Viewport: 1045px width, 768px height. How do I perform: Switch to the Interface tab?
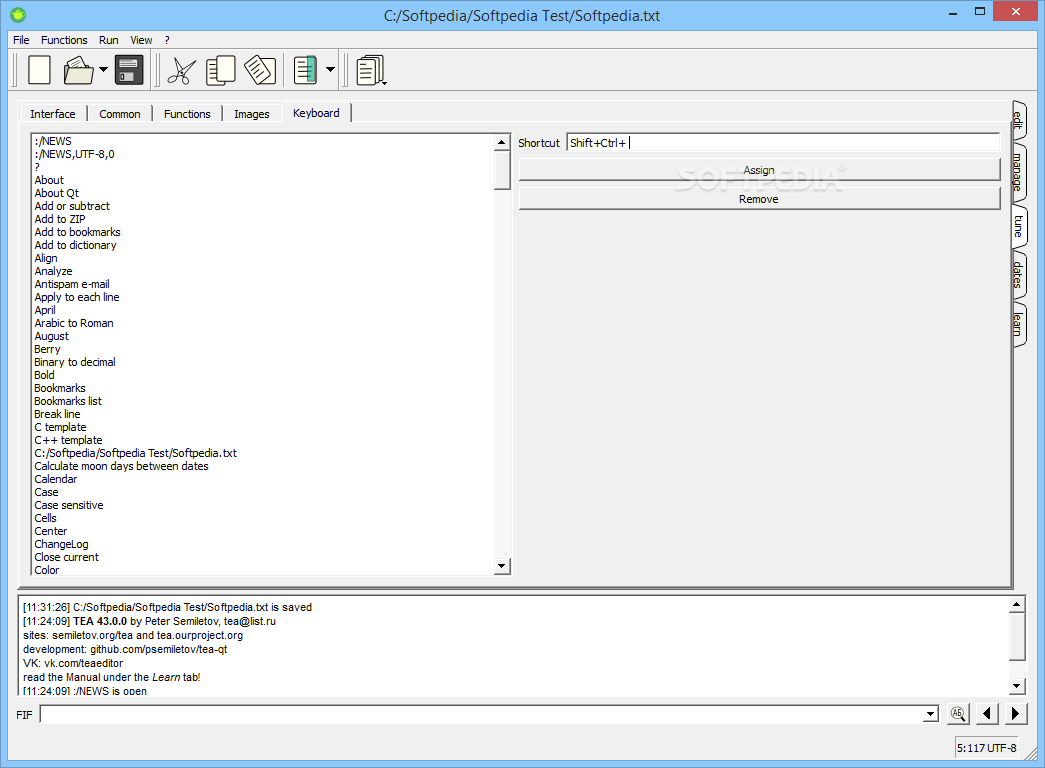[x=53, y=114]
